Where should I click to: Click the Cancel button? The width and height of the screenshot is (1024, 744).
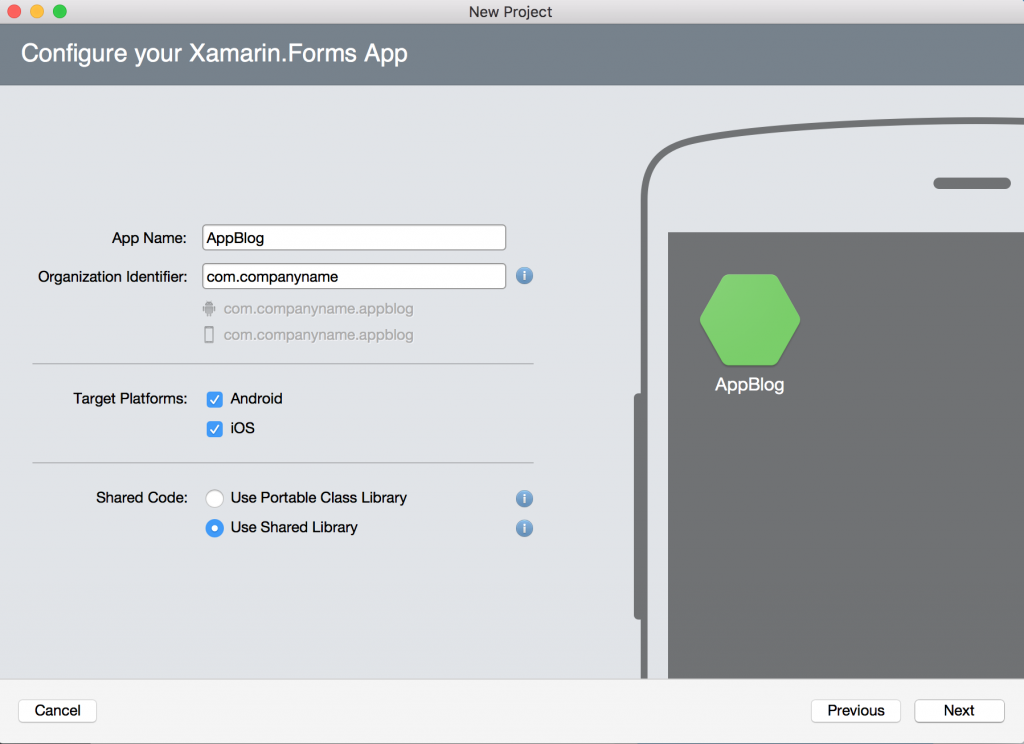tap(57, 711)
